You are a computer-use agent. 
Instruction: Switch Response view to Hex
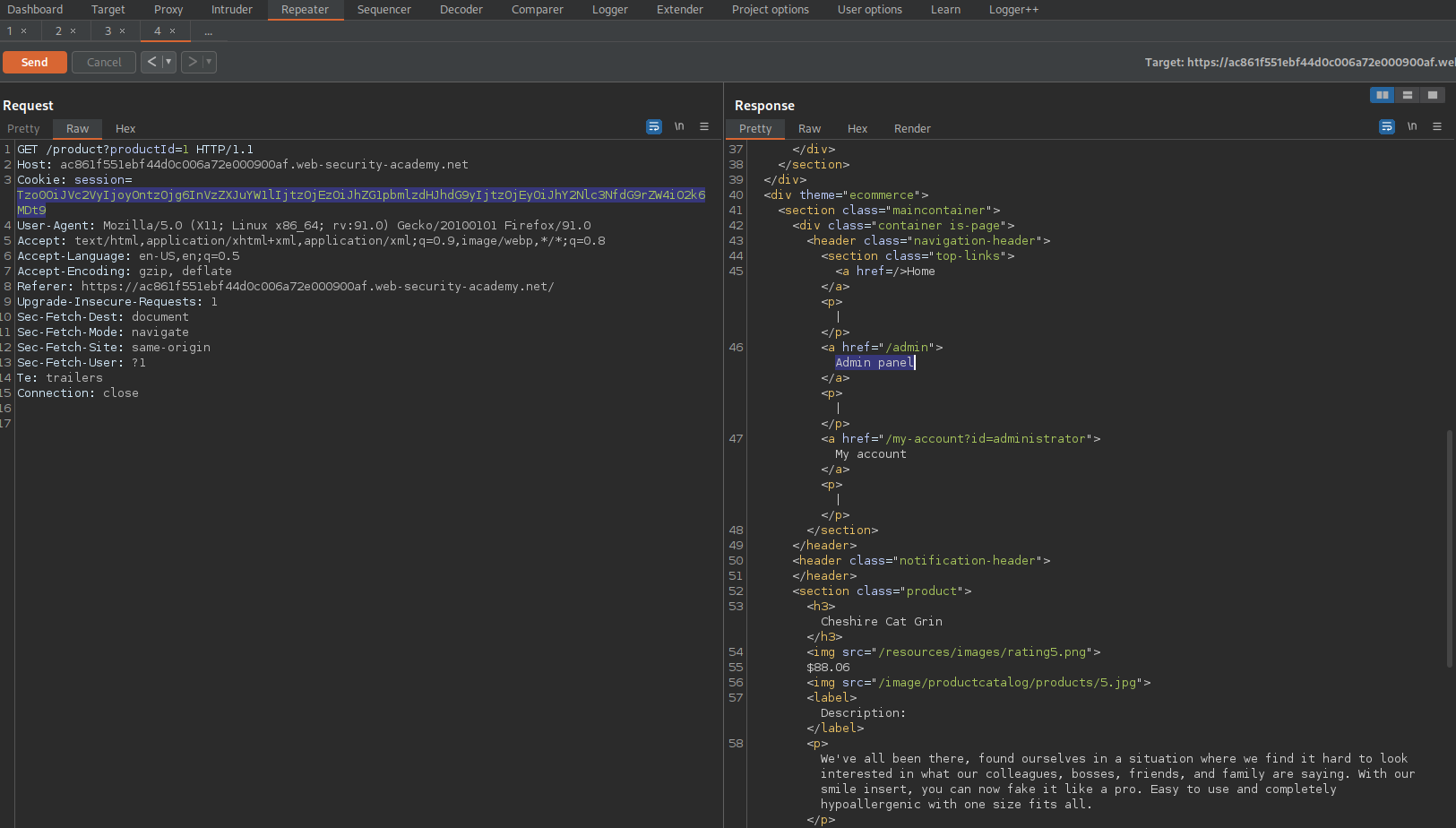(x=857, y=129)
